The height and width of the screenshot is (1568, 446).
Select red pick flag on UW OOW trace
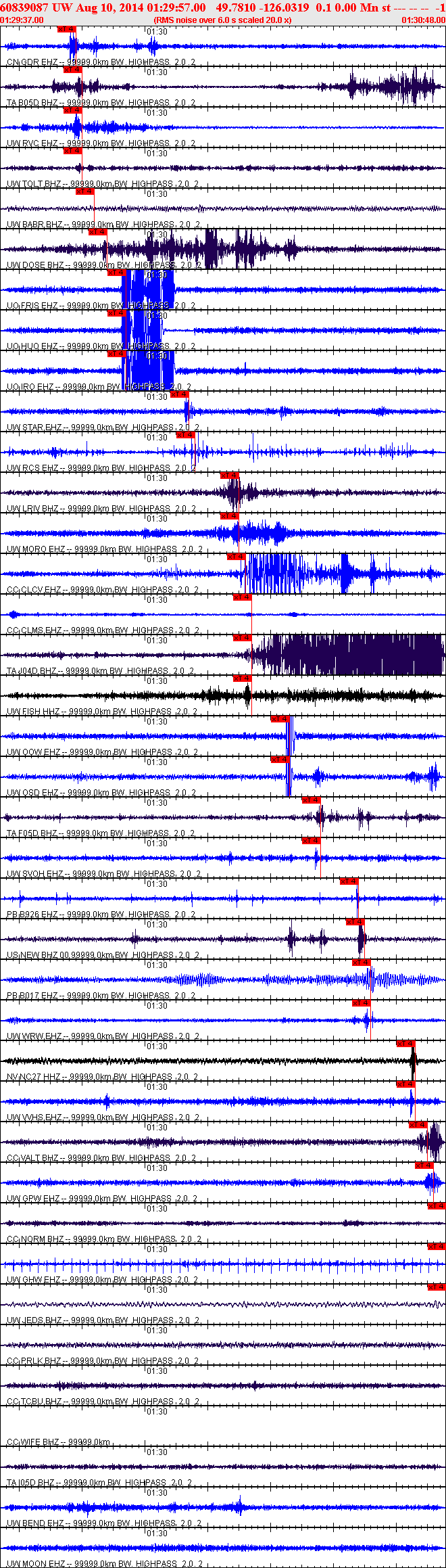coord(280,719)
